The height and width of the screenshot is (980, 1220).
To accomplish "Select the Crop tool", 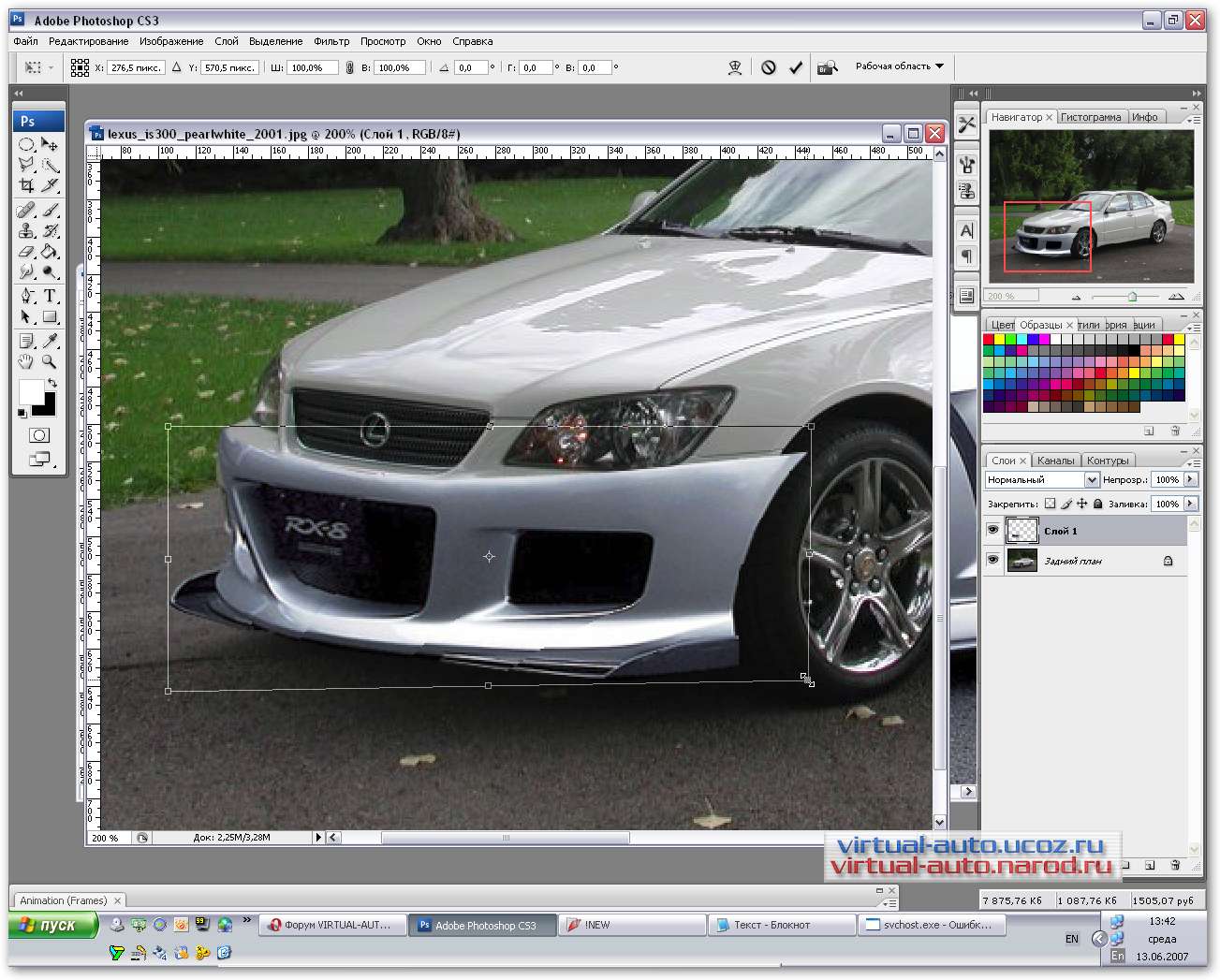I will coord(26,185).
